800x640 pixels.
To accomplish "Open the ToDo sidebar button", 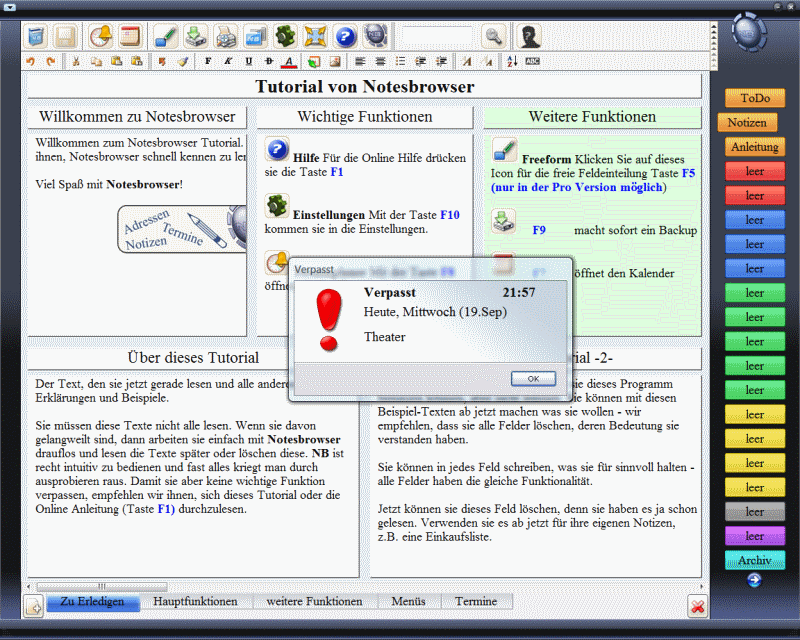I will click(x=755, y=98).
